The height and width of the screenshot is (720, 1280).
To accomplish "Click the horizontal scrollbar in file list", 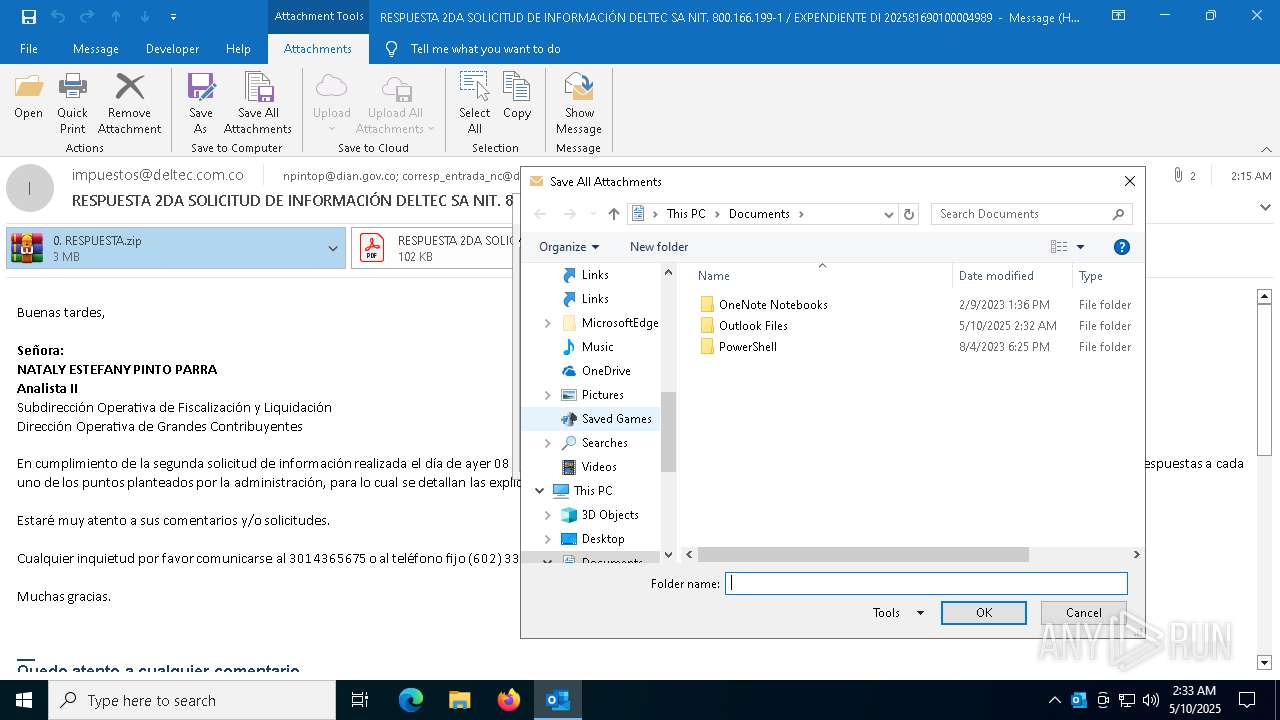I will (863, 554).
